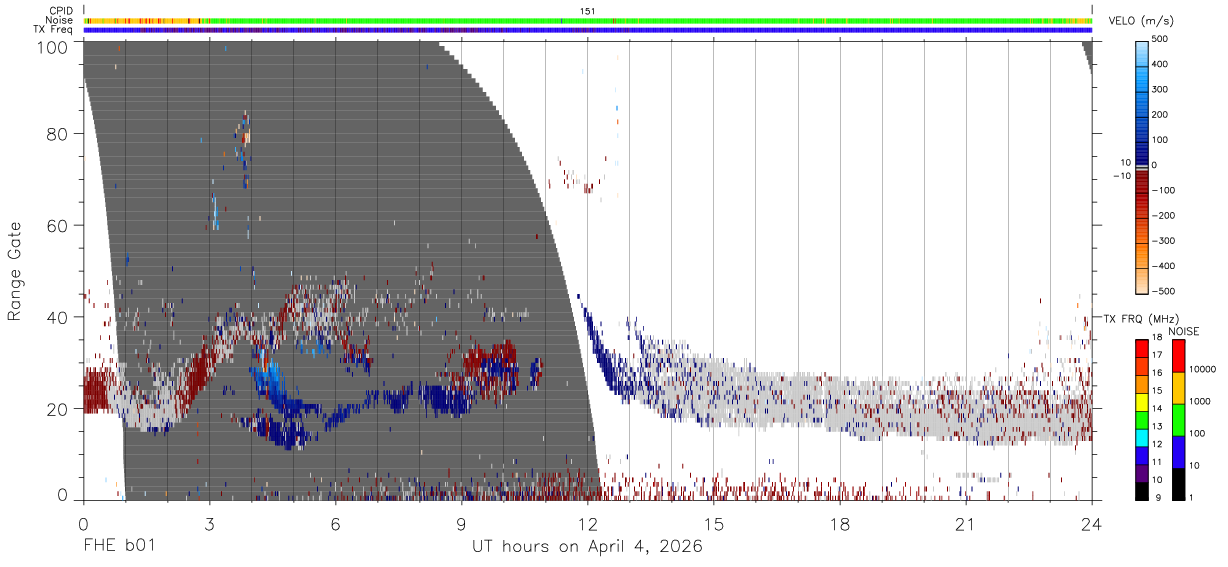Image resolution: width=1228 pixels, height=567 pixels.
Task: Click the CPID label
Action: pyautogui.click(x=61, y=10)
